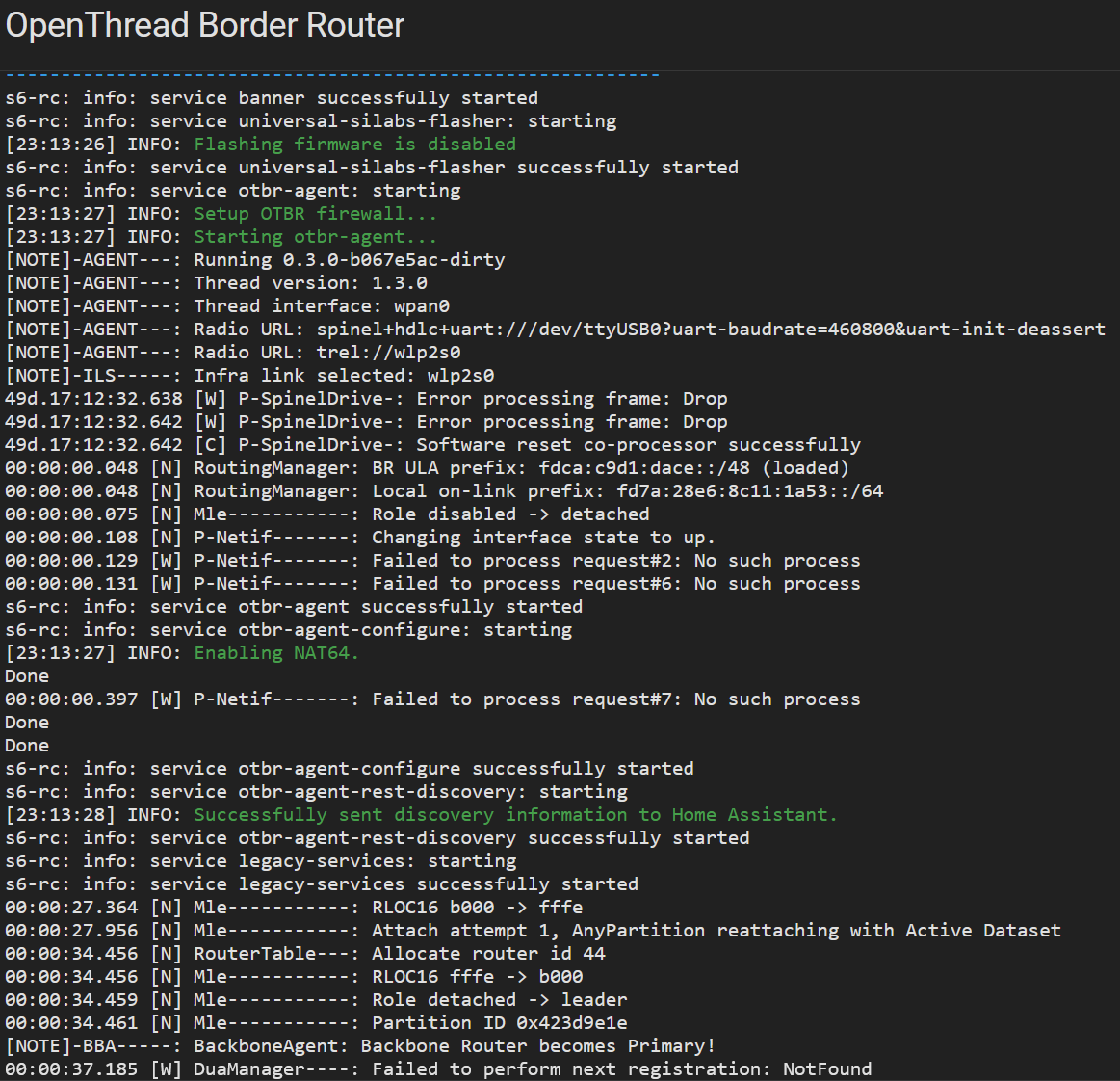The height and width of the screenshot is (1081, 1120).
Task: Select the 'Failed to process request#7' warning
Action: [615, 699]
